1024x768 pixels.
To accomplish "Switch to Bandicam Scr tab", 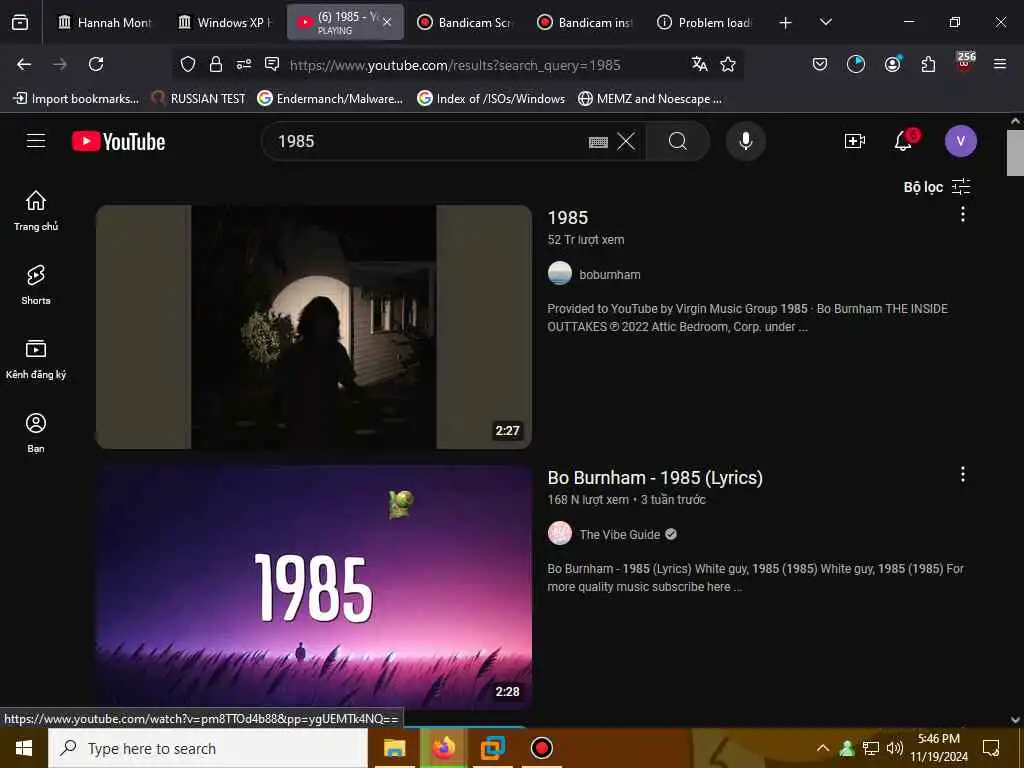I will (x=465, y=22).
